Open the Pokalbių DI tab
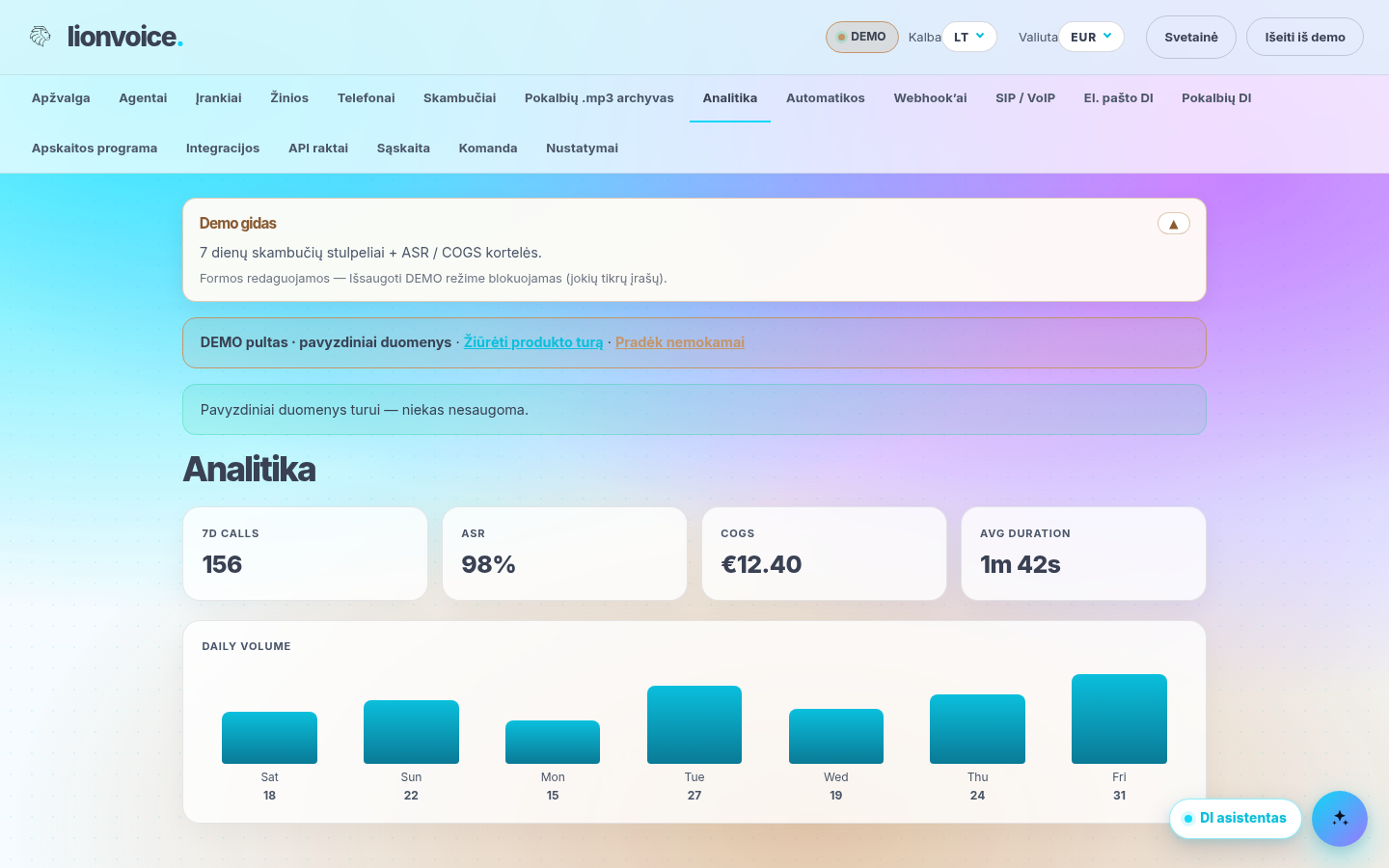The image size is (1389, 868). [1216, 97]
